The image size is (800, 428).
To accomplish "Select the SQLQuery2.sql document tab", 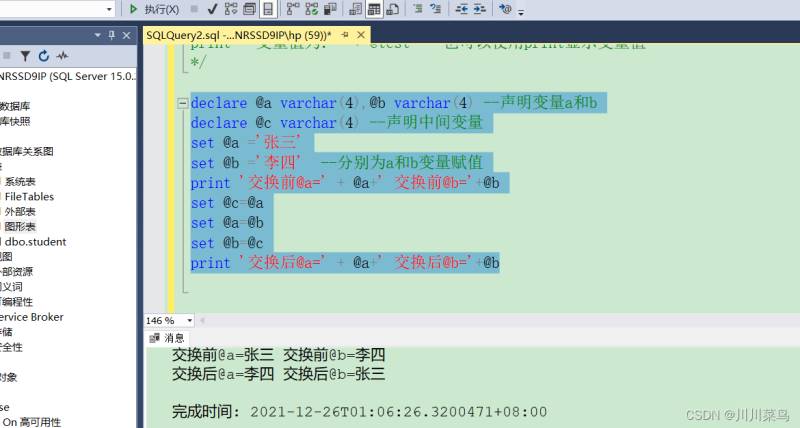I will point(238,35).
